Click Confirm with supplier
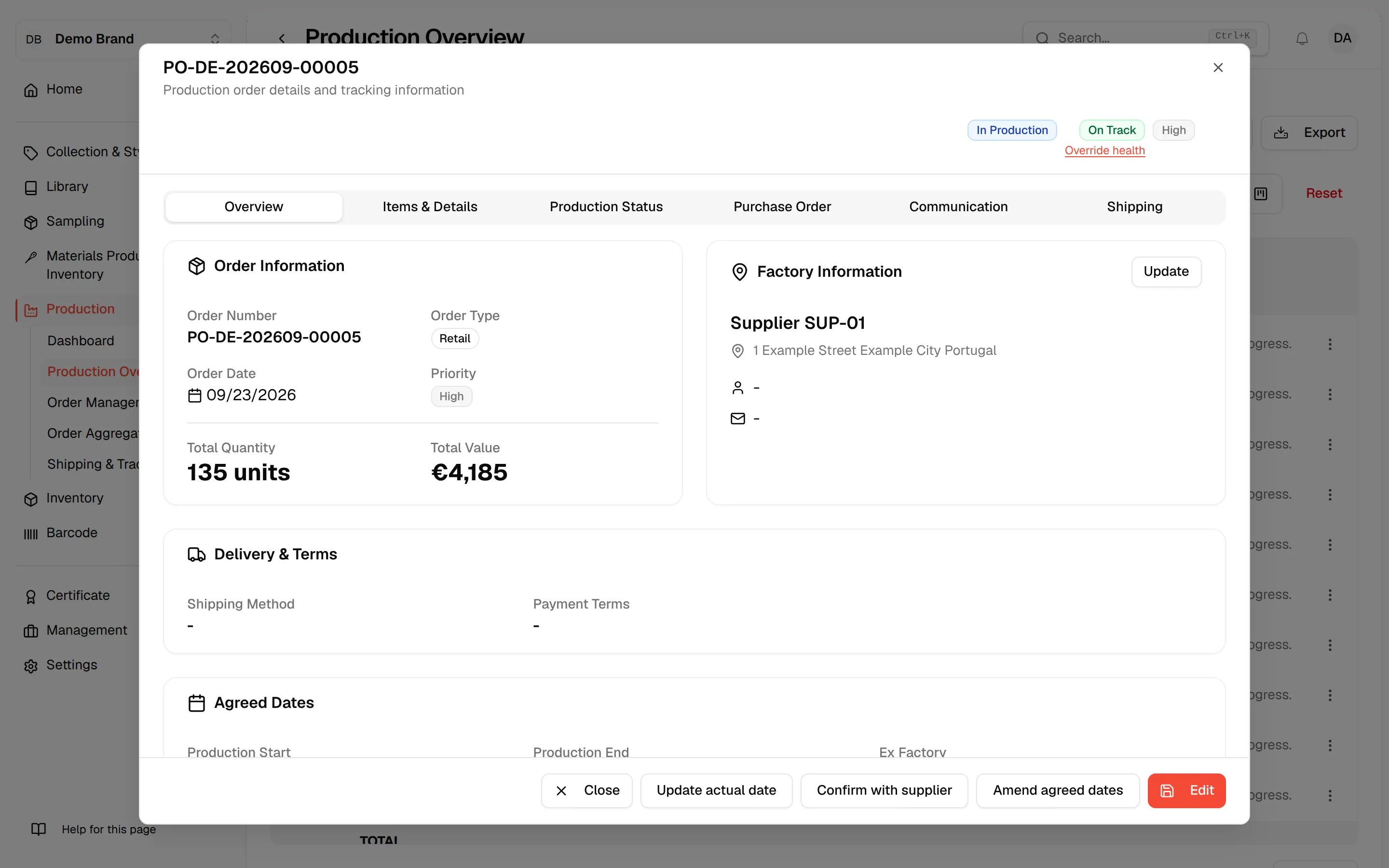The image size is (1389, 868). tap(884, 790)
